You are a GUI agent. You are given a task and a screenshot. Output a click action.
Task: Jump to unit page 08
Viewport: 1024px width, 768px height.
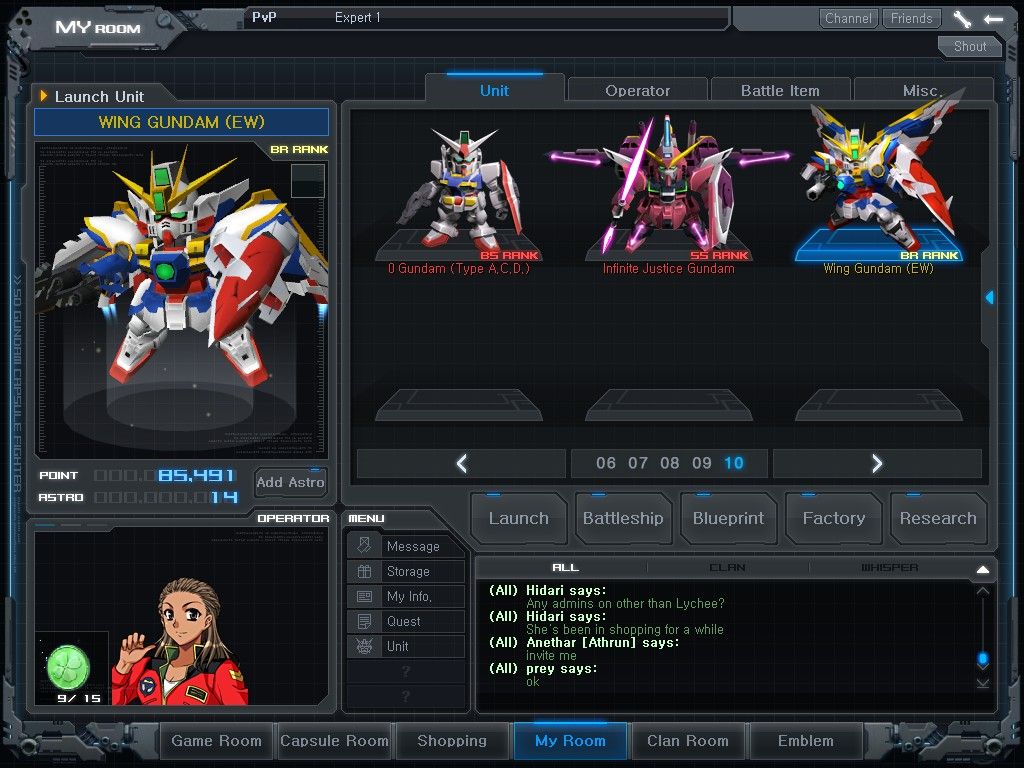point(669,463)
